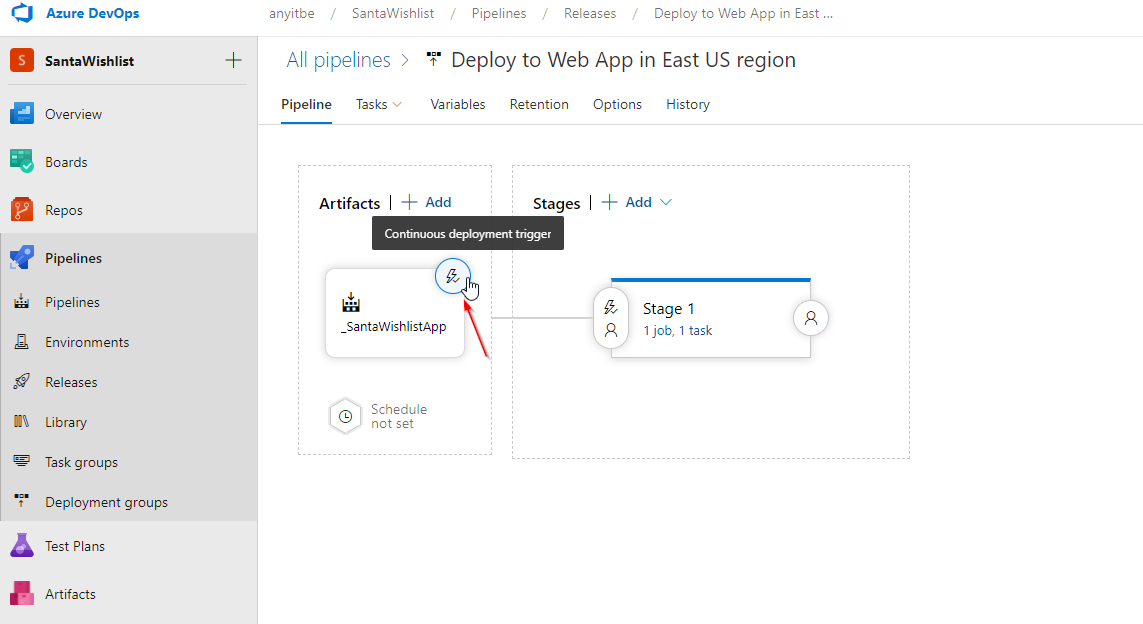Click the SantaWishlist project avatar icon

[22, 61]
